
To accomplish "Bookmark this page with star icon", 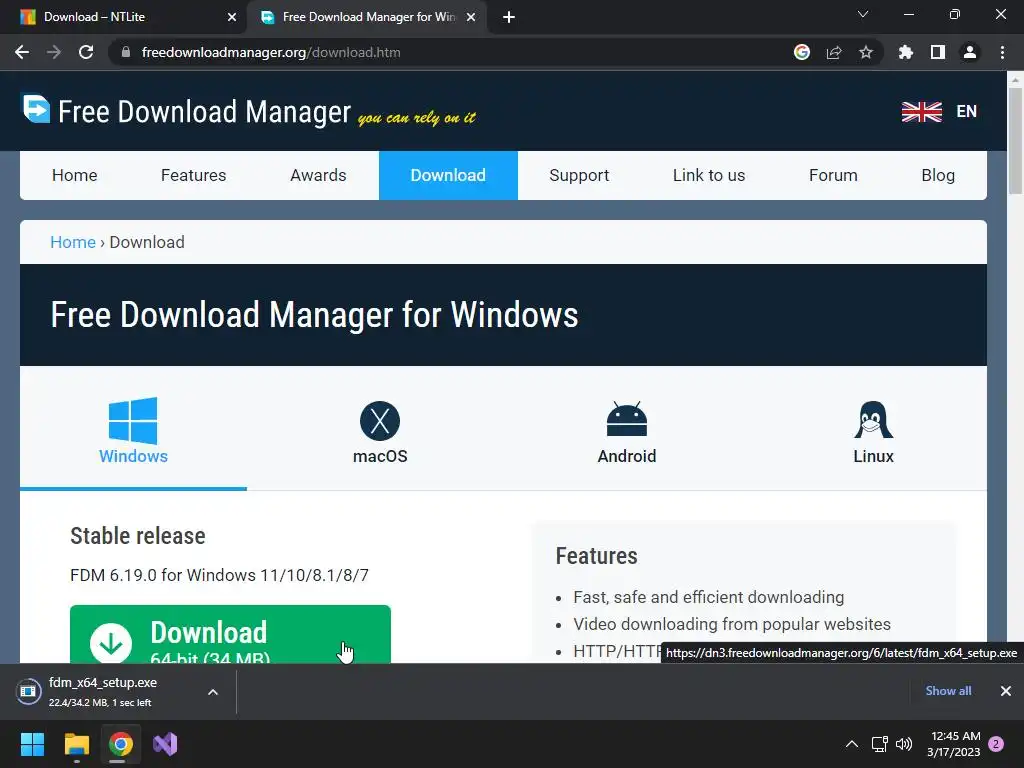I will [866, 52].
